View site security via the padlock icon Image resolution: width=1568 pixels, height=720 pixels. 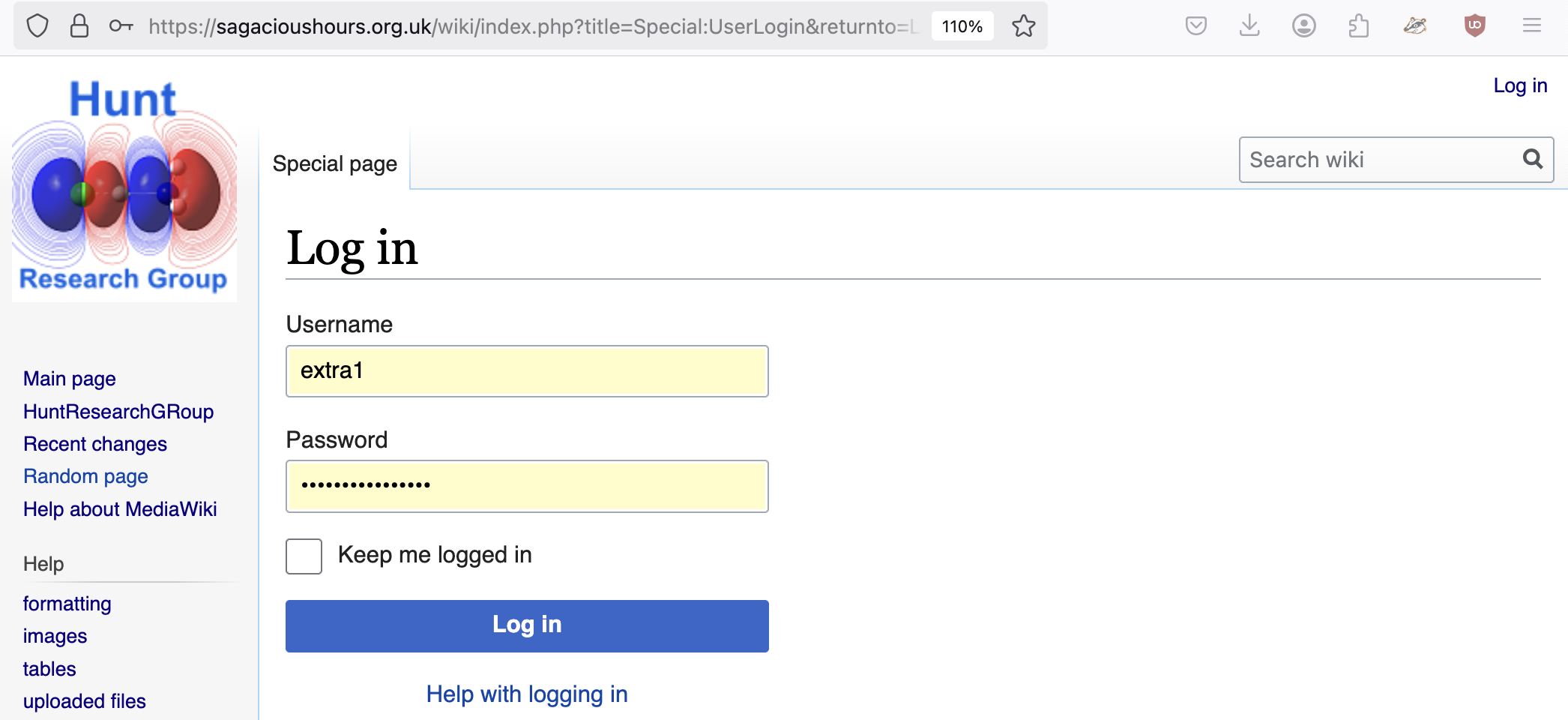(78, 25)
